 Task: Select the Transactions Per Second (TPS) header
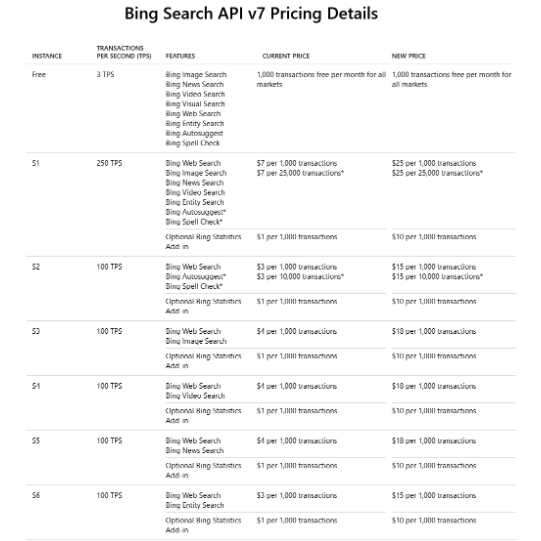point(124,52)
